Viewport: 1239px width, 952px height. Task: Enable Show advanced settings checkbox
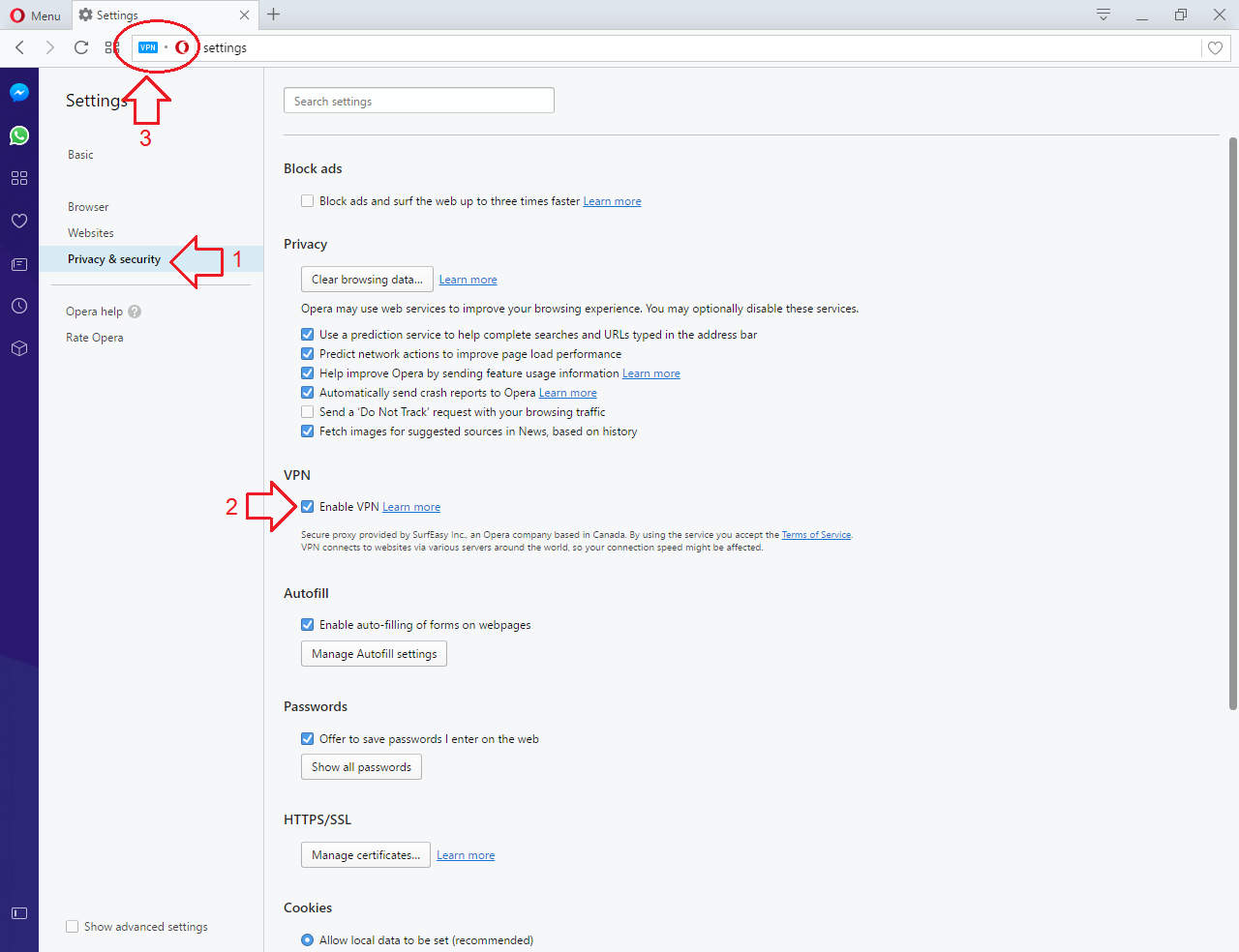click(x=72, y=927)
